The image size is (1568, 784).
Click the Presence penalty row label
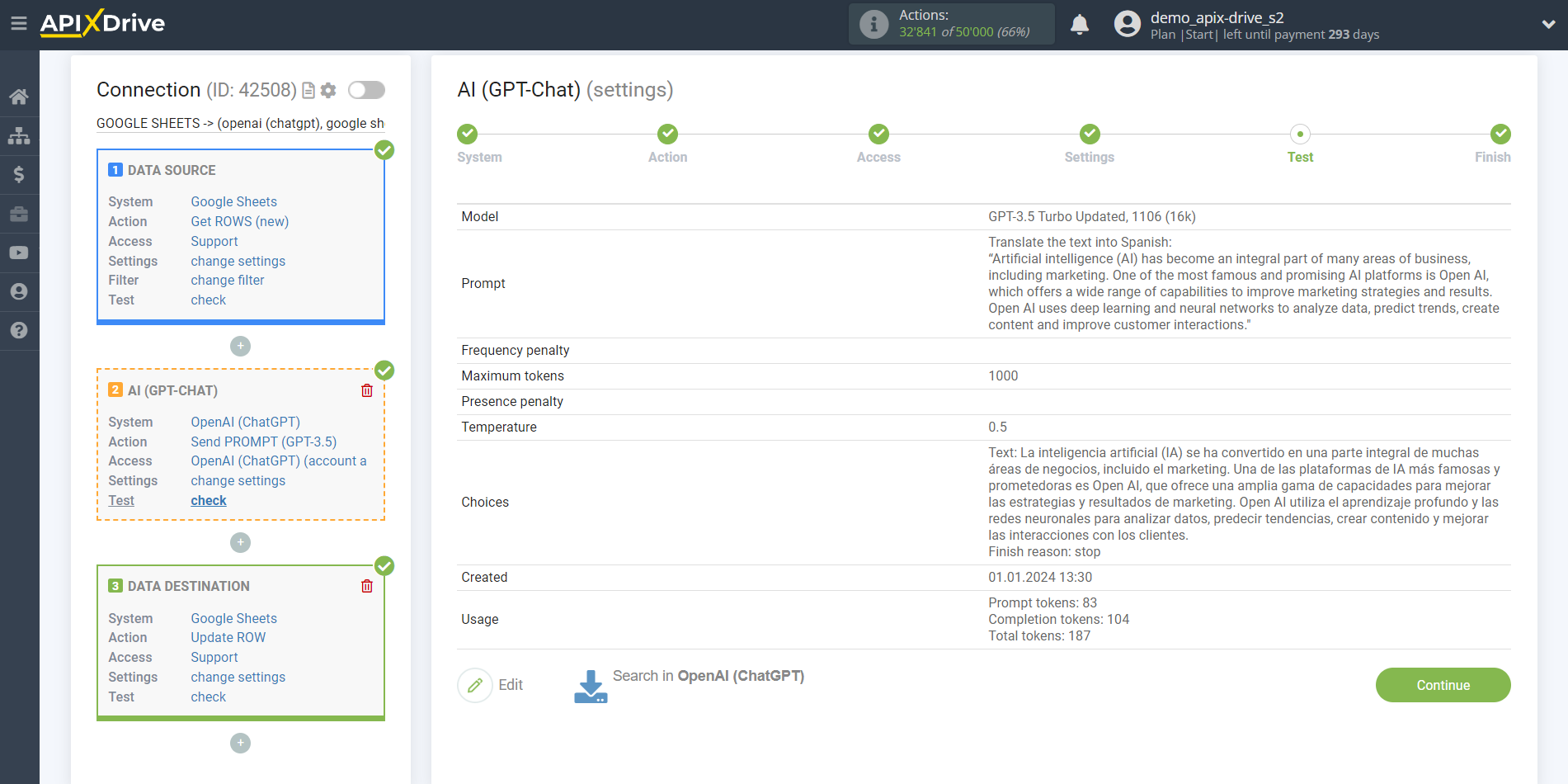[511, 402]
